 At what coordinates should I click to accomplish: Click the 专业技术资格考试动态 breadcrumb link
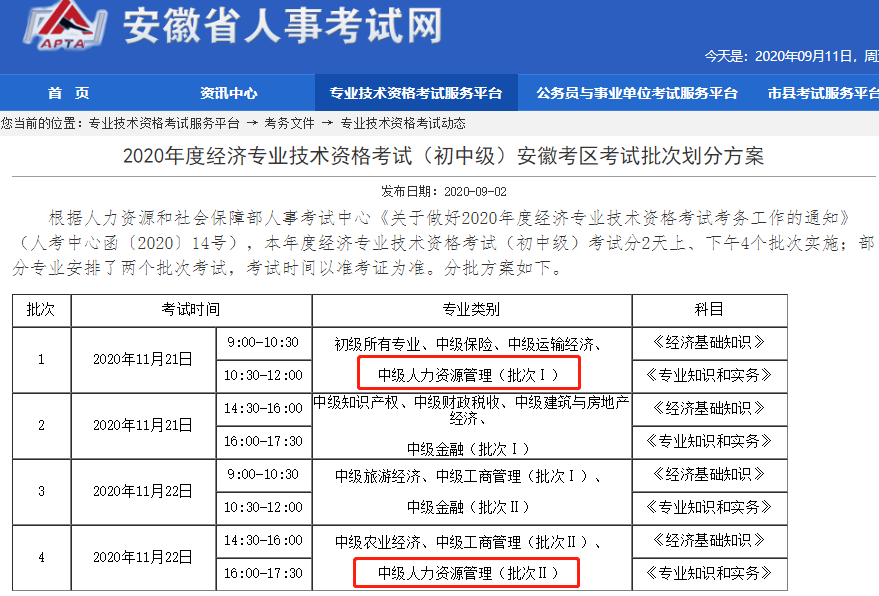tap(403, 124)
